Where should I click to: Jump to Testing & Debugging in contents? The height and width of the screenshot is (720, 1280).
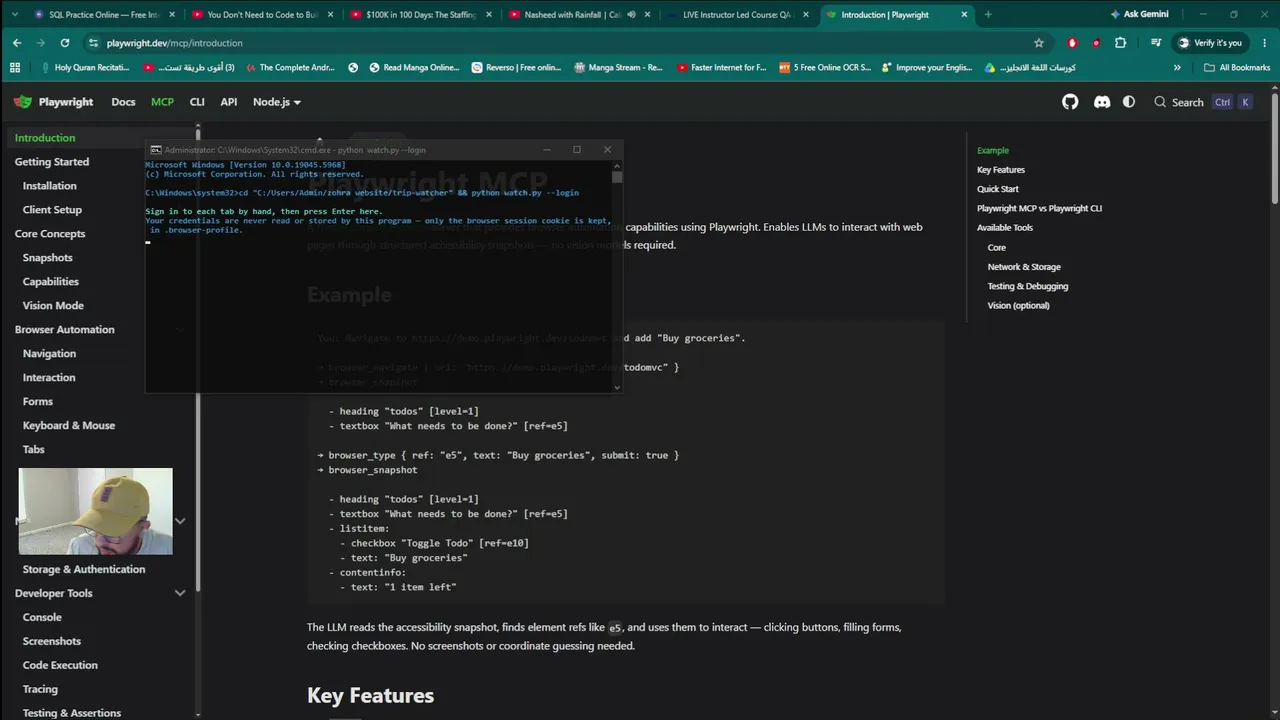(x=1028, y=286)
